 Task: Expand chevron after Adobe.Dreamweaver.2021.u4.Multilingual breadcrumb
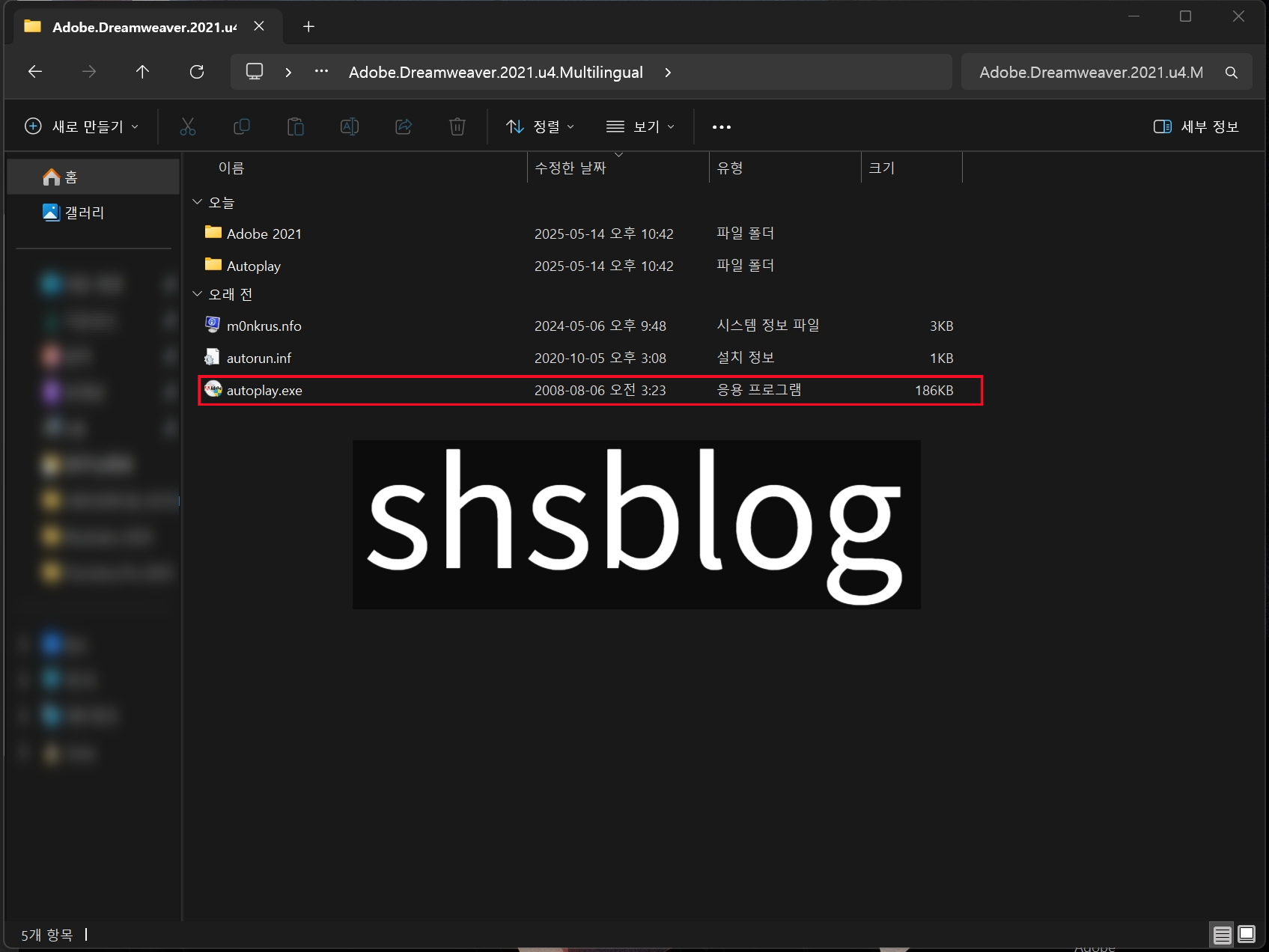668,72
